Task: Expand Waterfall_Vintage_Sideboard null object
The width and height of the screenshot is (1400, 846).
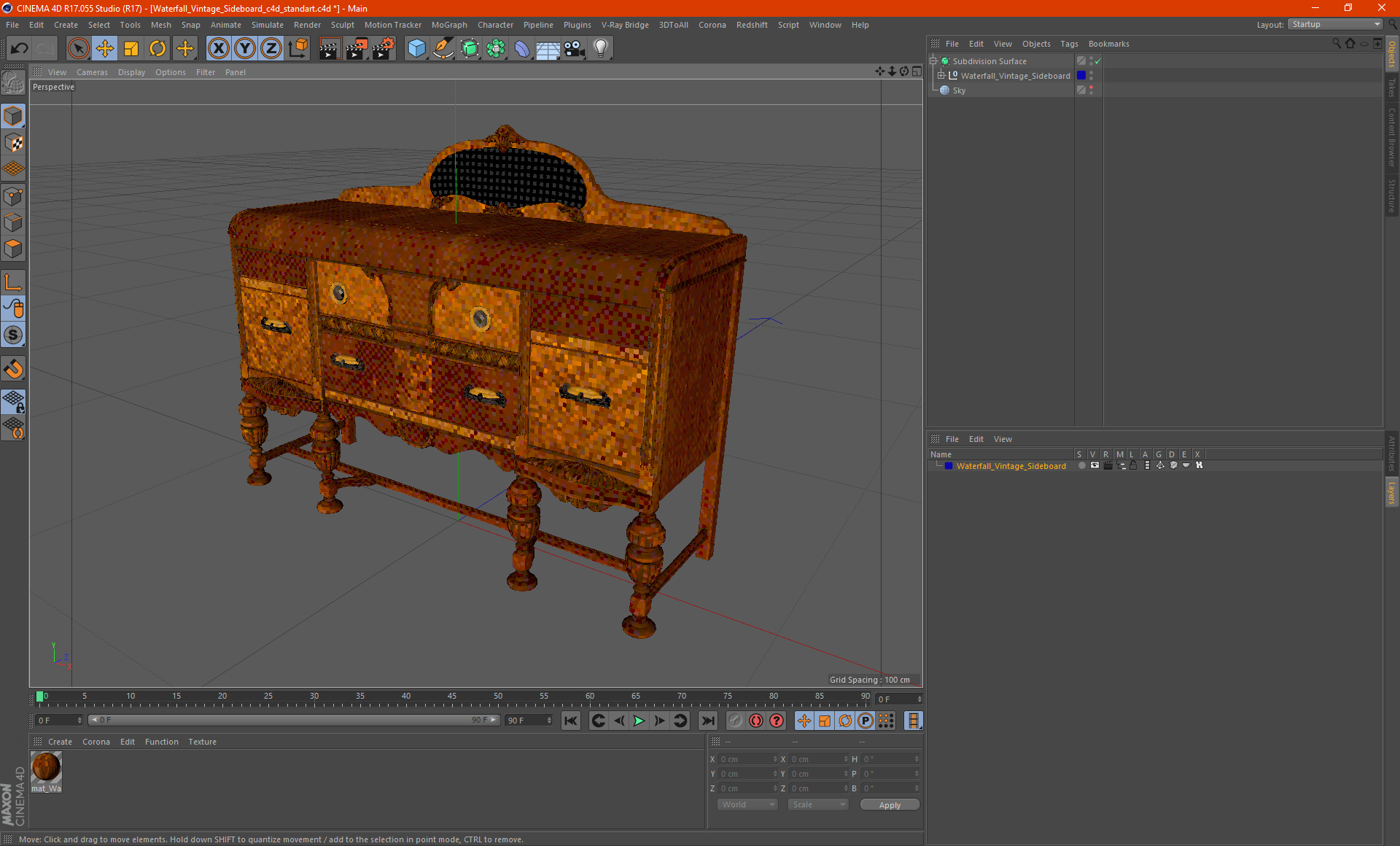Action: point(941,76)
